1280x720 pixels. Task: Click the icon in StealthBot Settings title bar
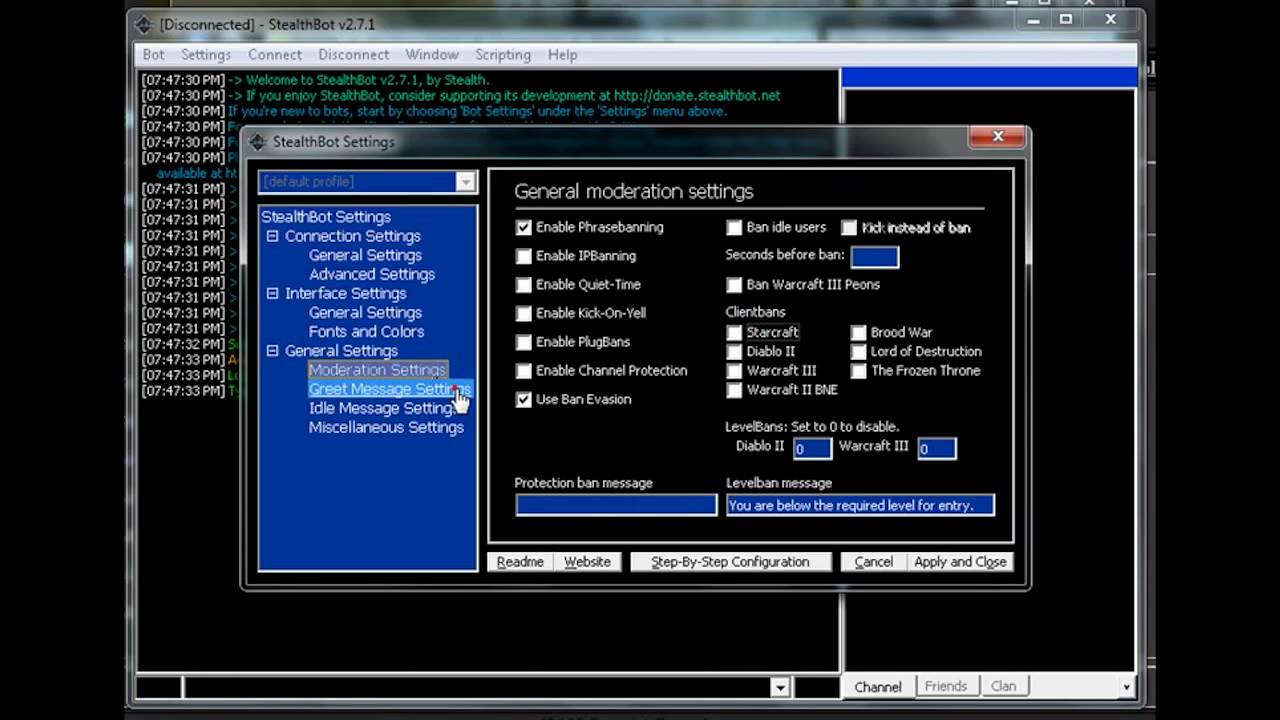coord(258,142)
